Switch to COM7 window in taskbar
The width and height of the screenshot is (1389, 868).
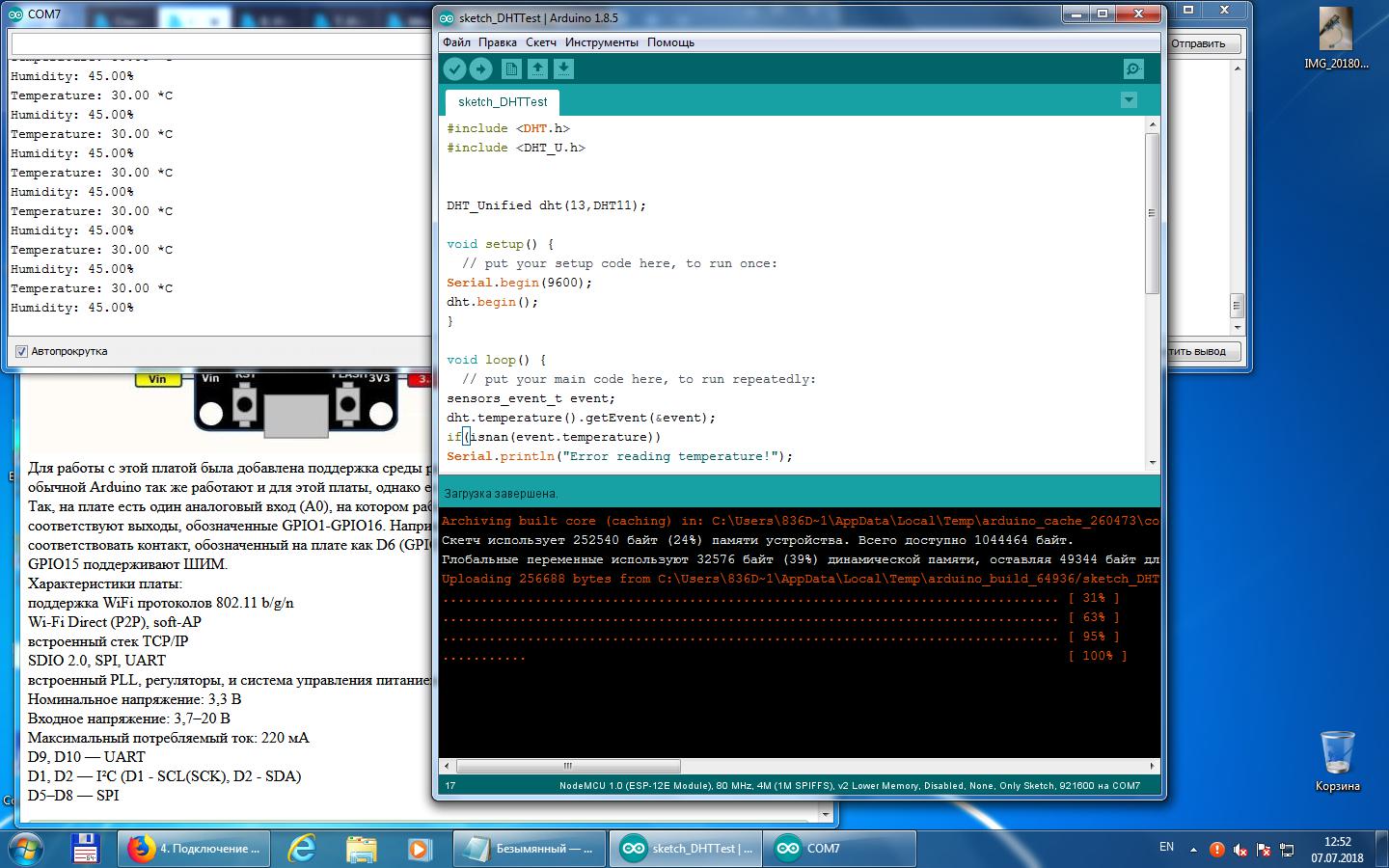click(810, 849)
